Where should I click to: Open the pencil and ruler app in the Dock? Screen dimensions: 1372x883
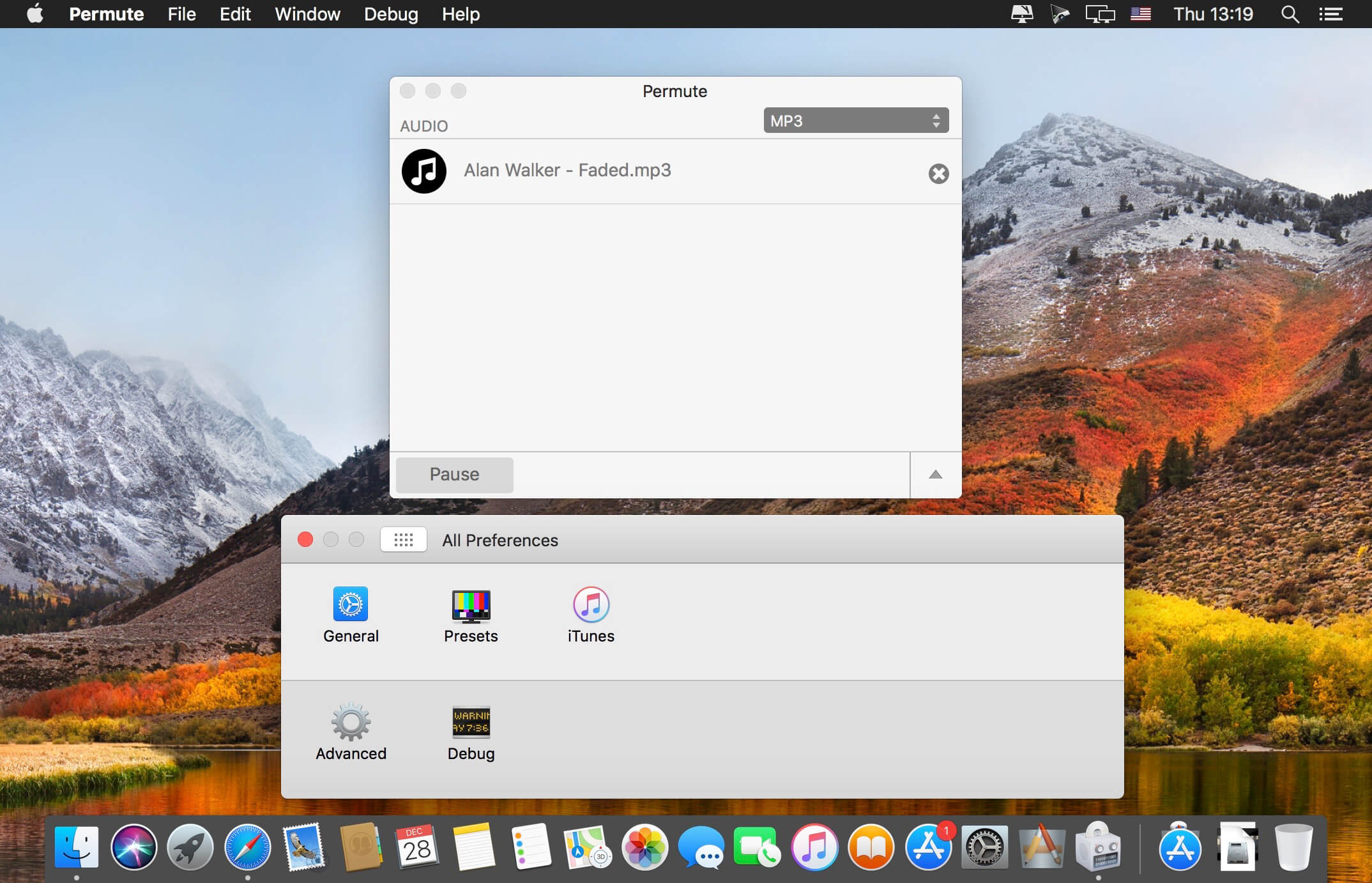point(1041,847)
